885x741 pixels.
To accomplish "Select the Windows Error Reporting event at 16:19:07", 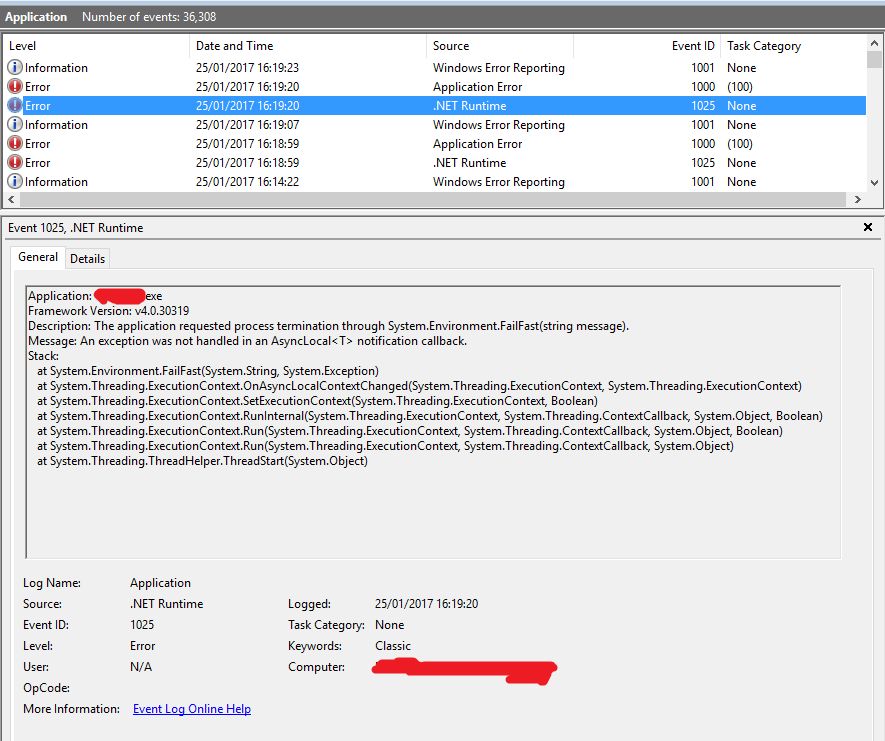I will click(498, 125).
